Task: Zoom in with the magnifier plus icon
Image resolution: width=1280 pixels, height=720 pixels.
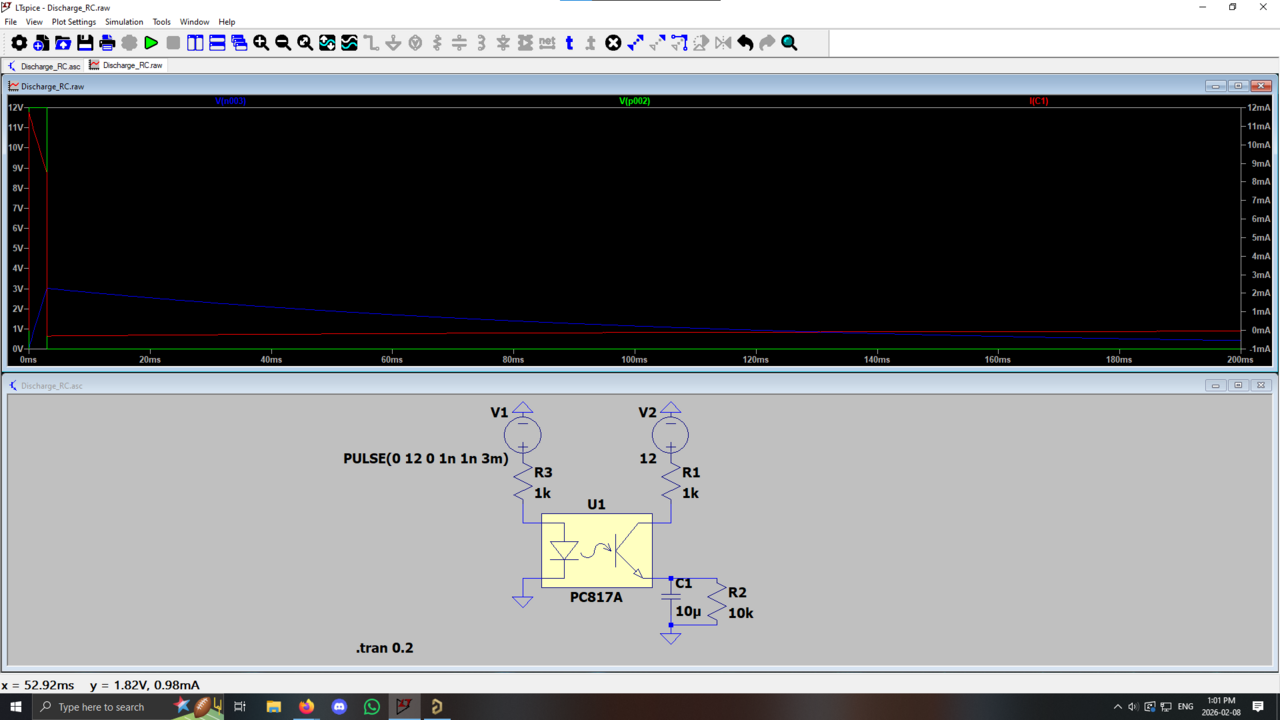Action: 261,43
